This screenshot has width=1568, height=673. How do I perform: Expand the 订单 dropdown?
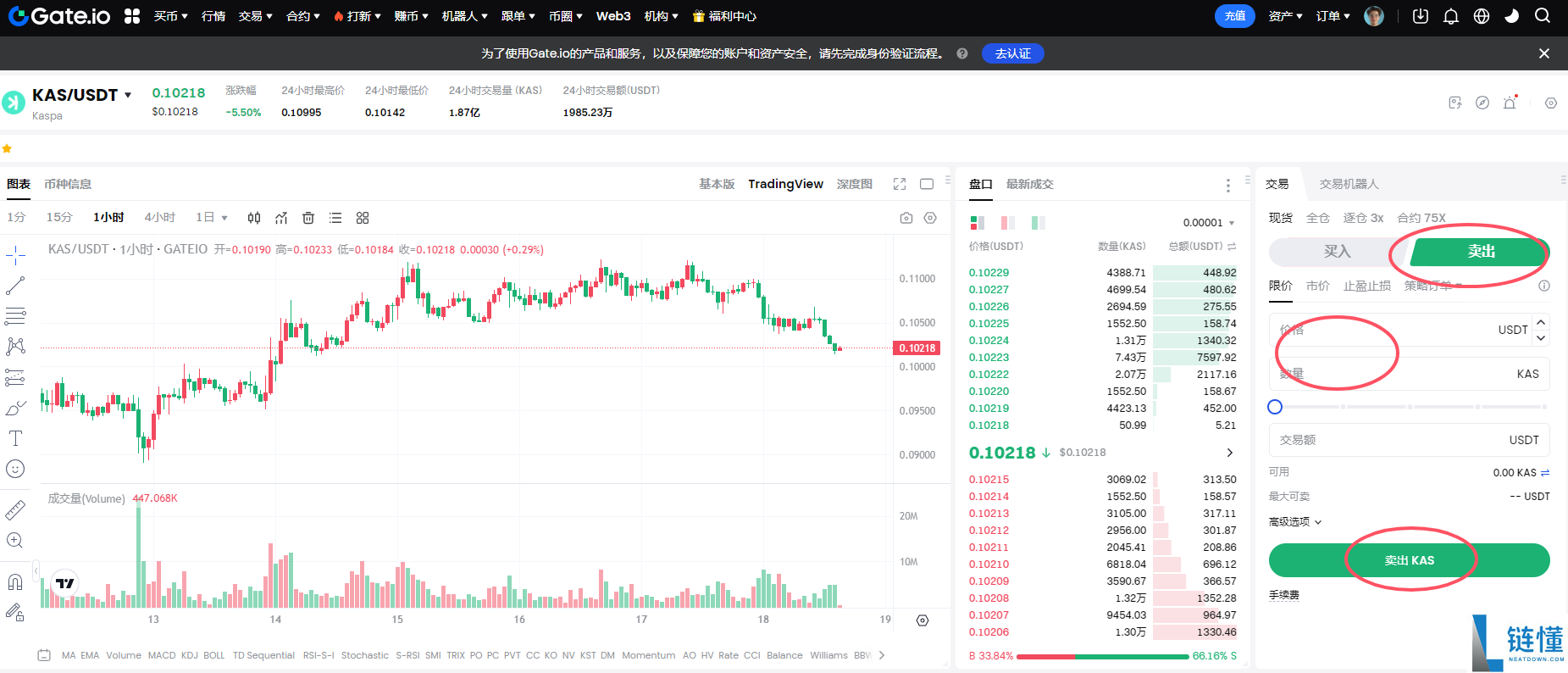point(1333,16)
